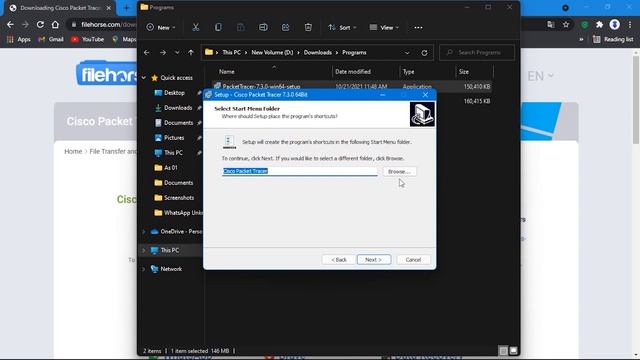Image resolution: width=640 pixels, height=360 pixels.
Task: Open Chrome extensions puzzle icon
Action: pos(599,24)
